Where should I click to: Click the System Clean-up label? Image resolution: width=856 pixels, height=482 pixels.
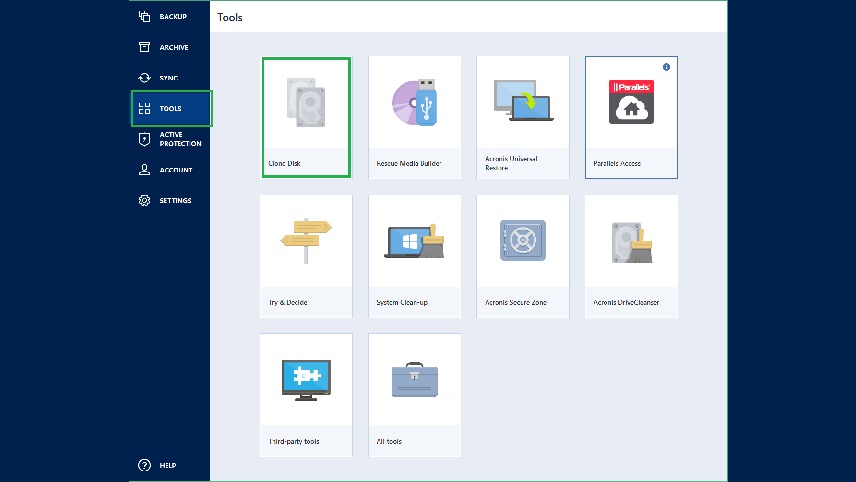[x=402, y=302]
